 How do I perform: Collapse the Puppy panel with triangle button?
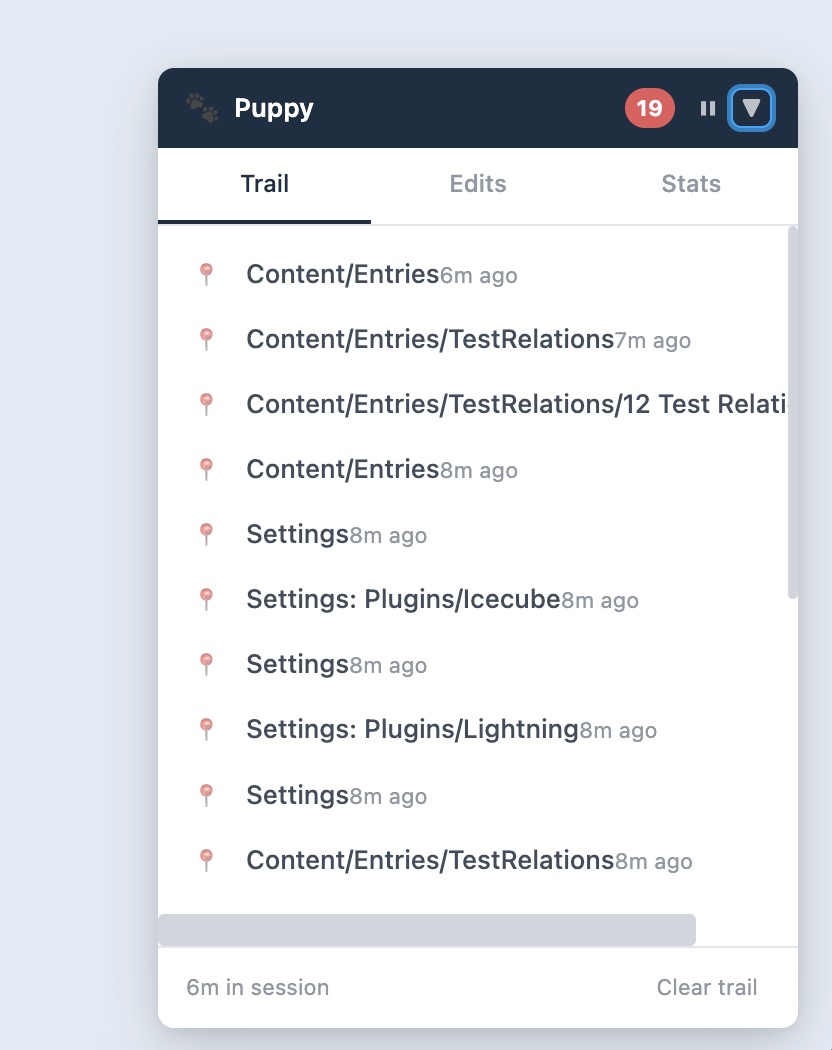[751, 108]
